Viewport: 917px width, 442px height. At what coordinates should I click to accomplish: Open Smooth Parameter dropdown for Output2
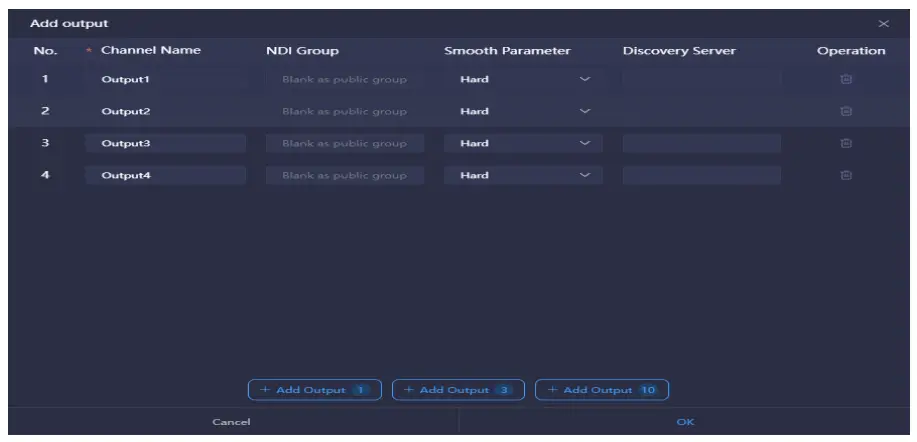pos(523,111)
